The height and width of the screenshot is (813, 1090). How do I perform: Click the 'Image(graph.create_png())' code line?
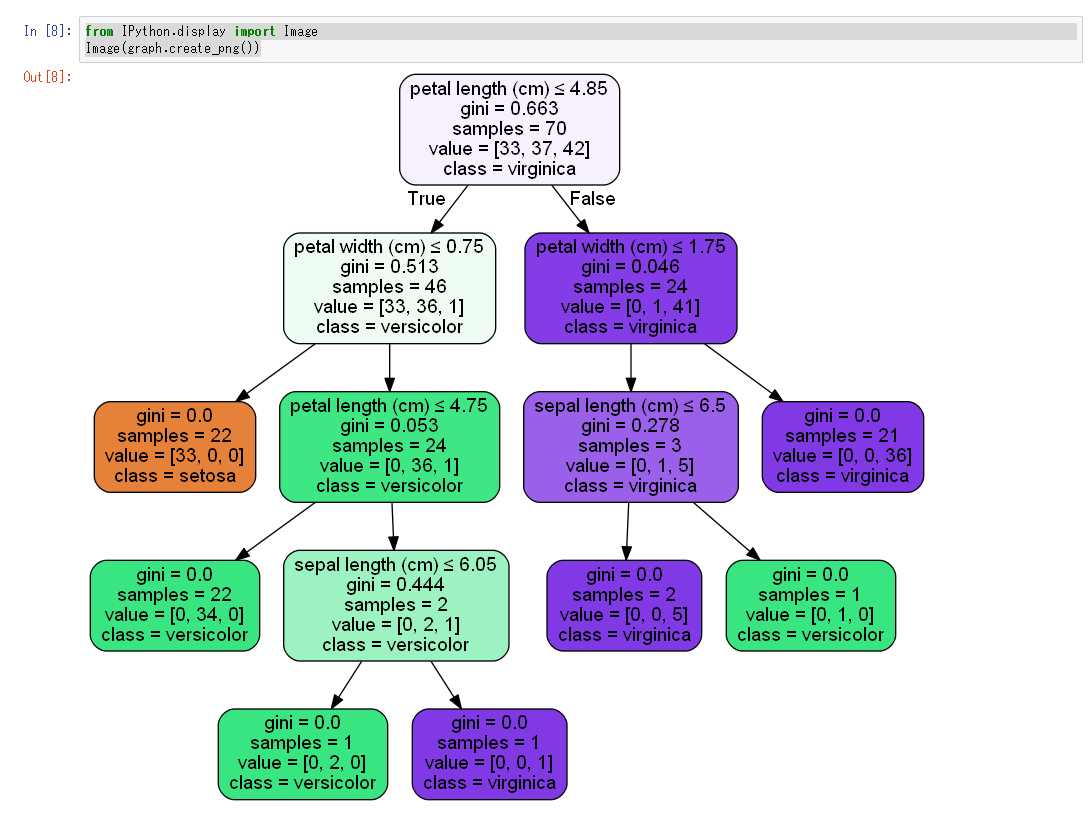(165, 47)
